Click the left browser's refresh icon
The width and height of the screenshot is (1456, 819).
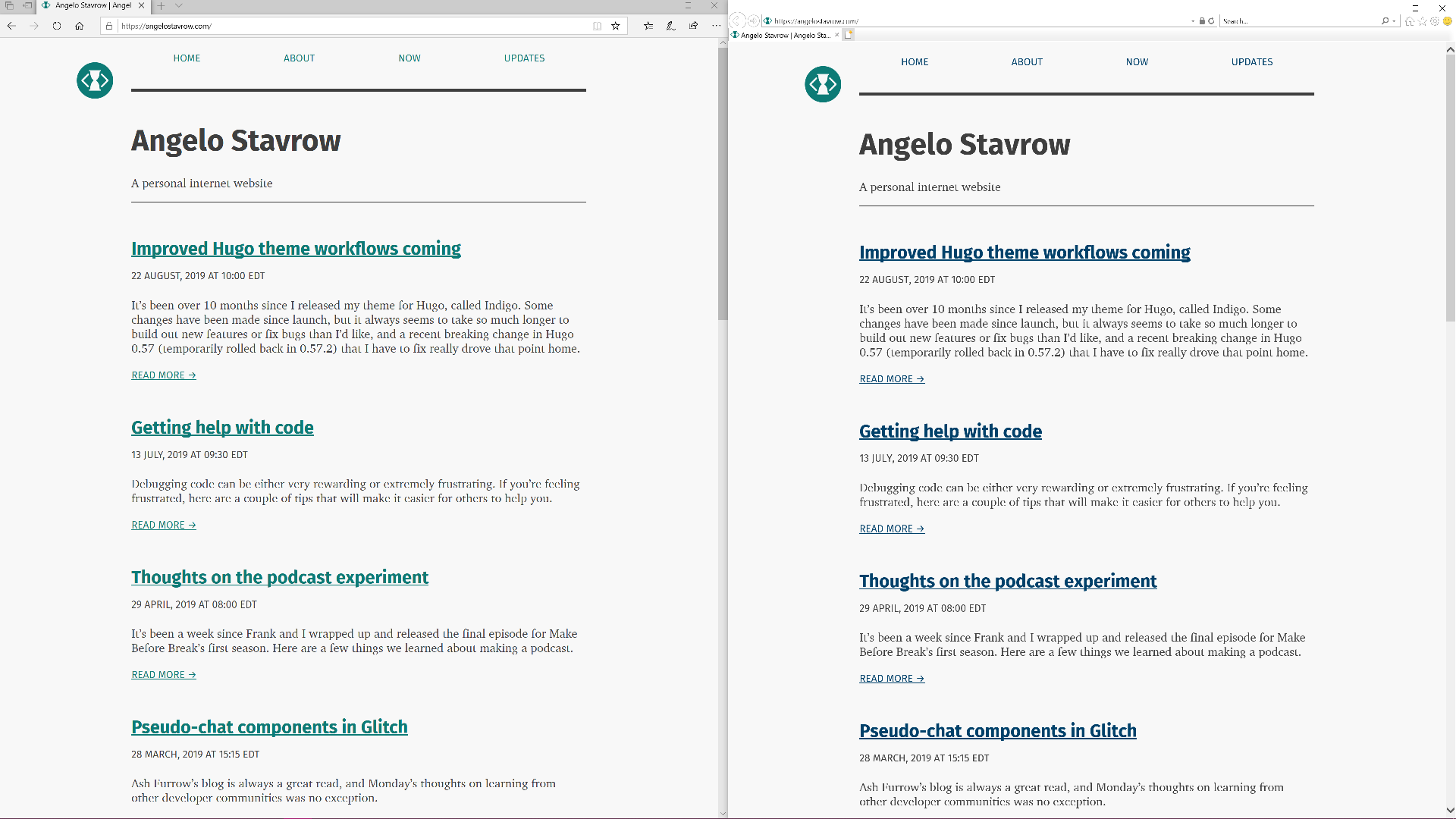point(57,26)
